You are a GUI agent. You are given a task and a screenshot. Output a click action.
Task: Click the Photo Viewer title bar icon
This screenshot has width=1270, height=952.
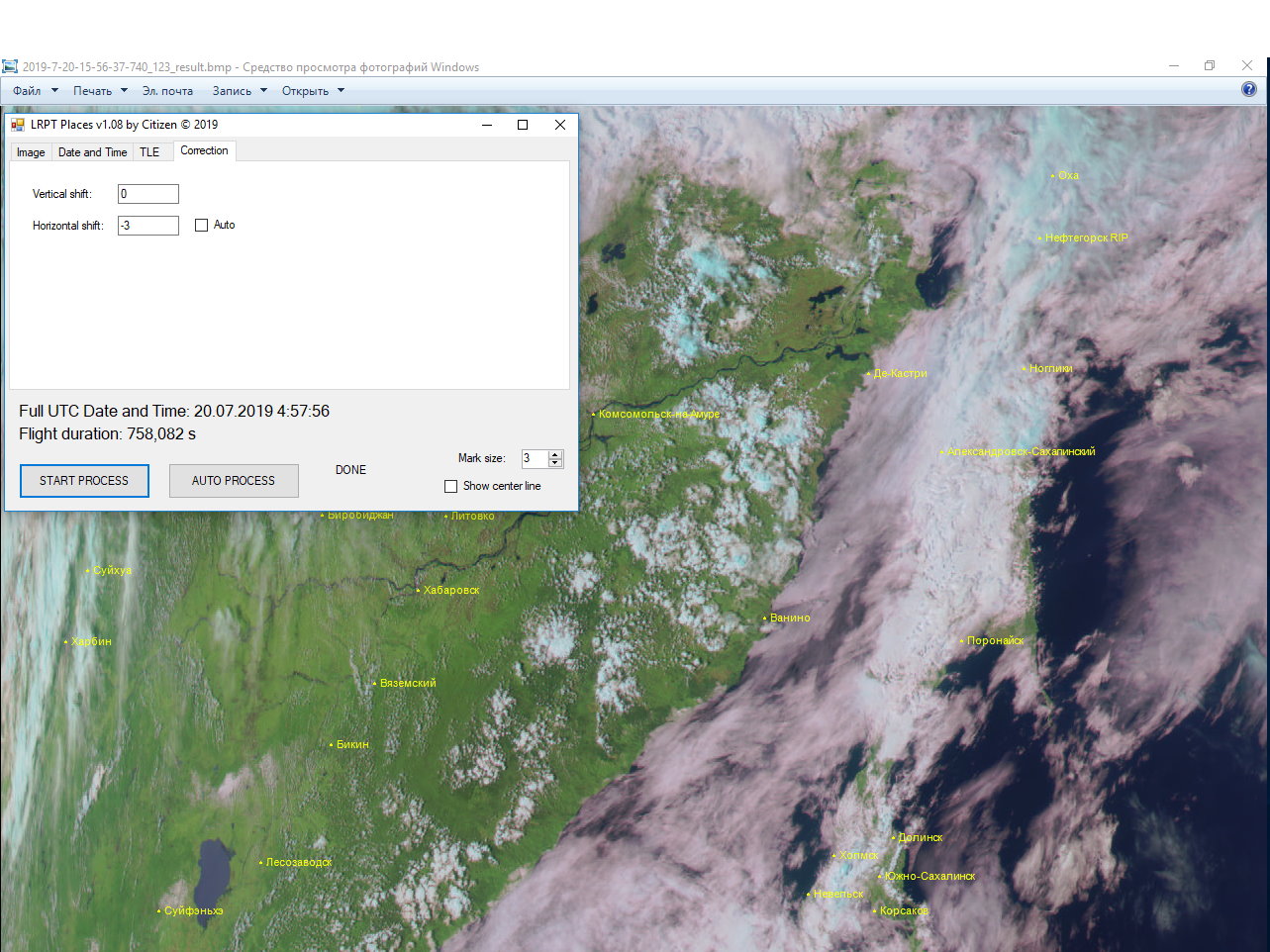[10, 67]
